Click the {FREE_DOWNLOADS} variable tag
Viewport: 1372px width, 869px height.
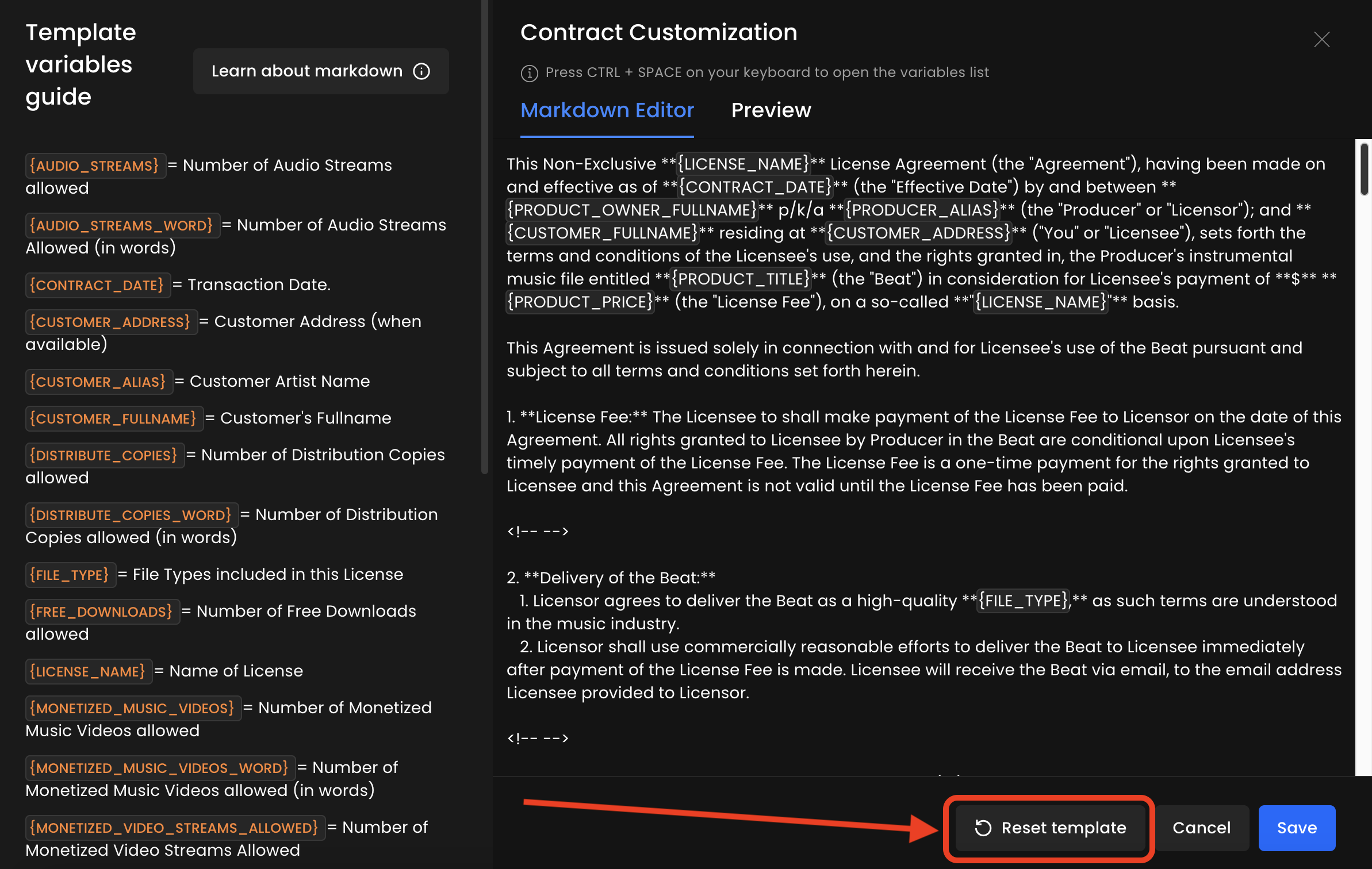tap(102, 612)
